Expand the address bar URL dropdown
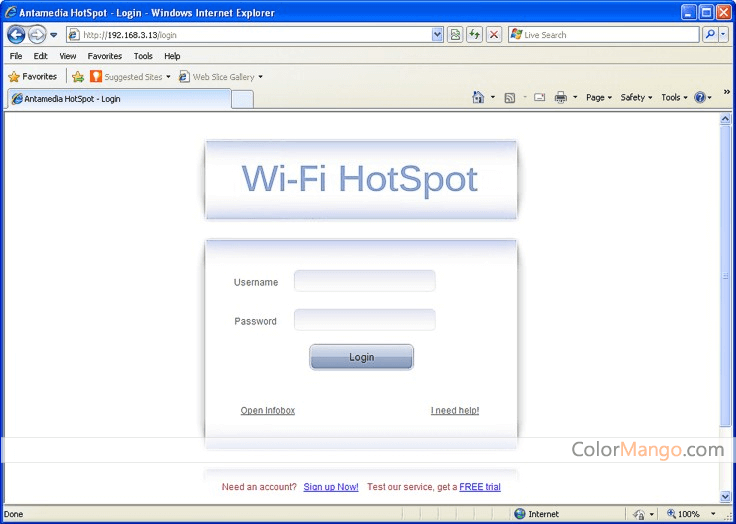Screen dimensions: 736x524 [x=437, y=35]
